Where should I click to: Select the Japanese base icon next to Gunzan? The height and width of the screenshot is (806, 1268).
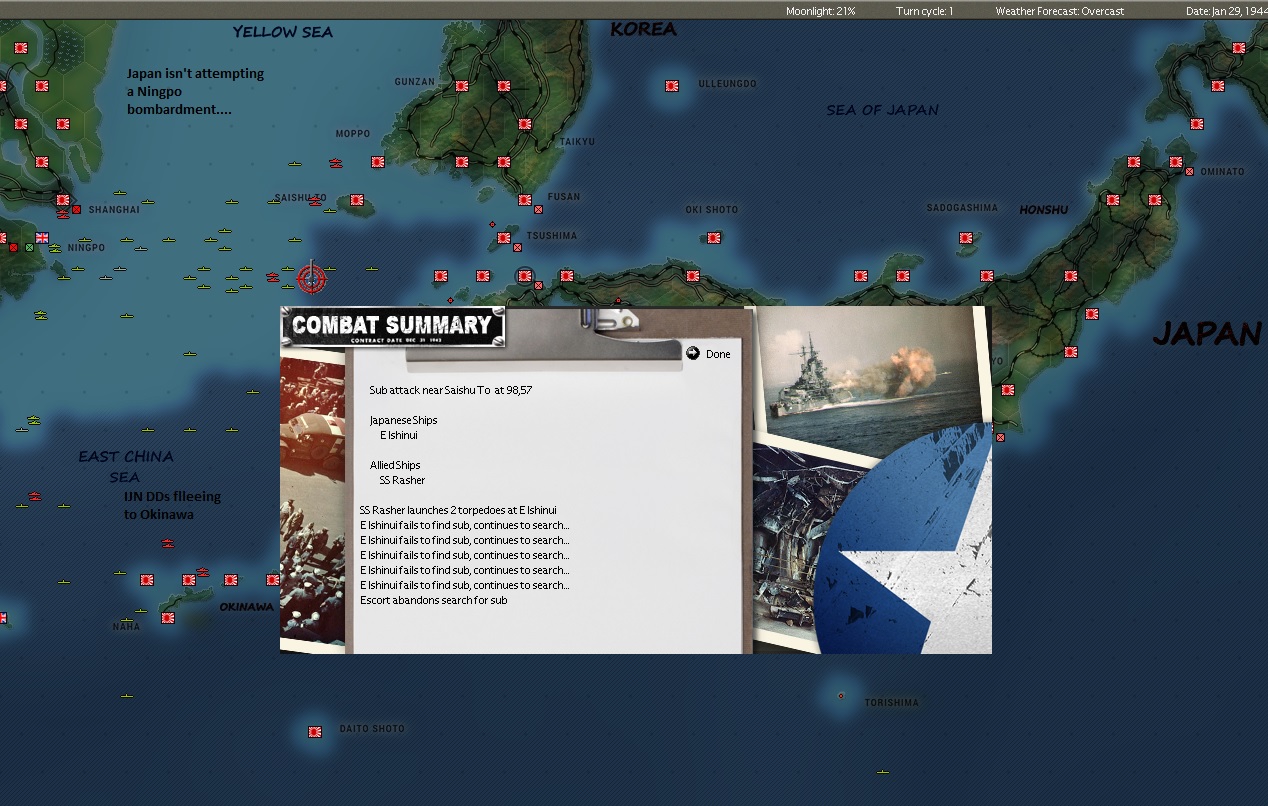[461, 86]
